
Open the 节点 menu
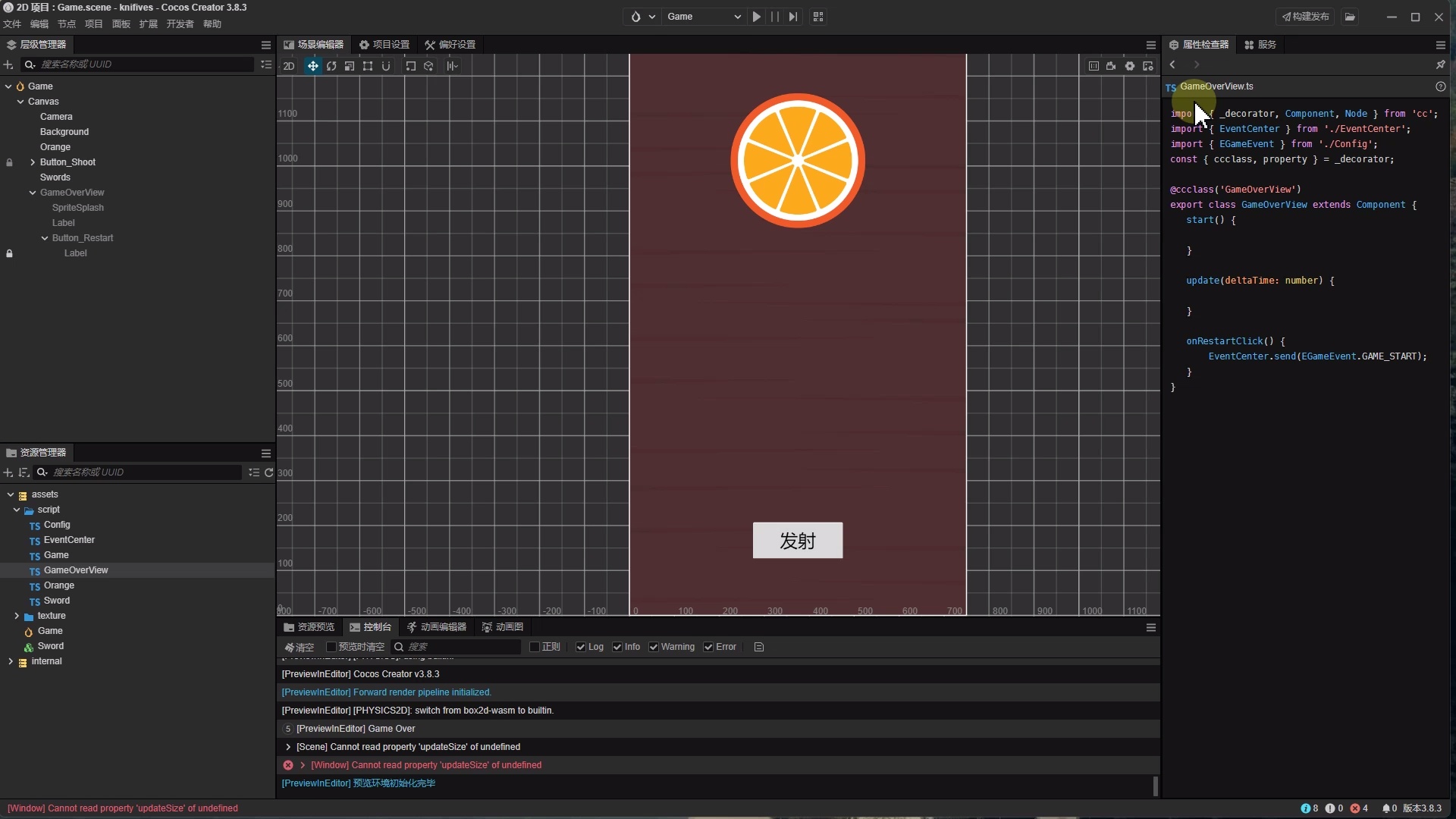[x=67, y=24]
